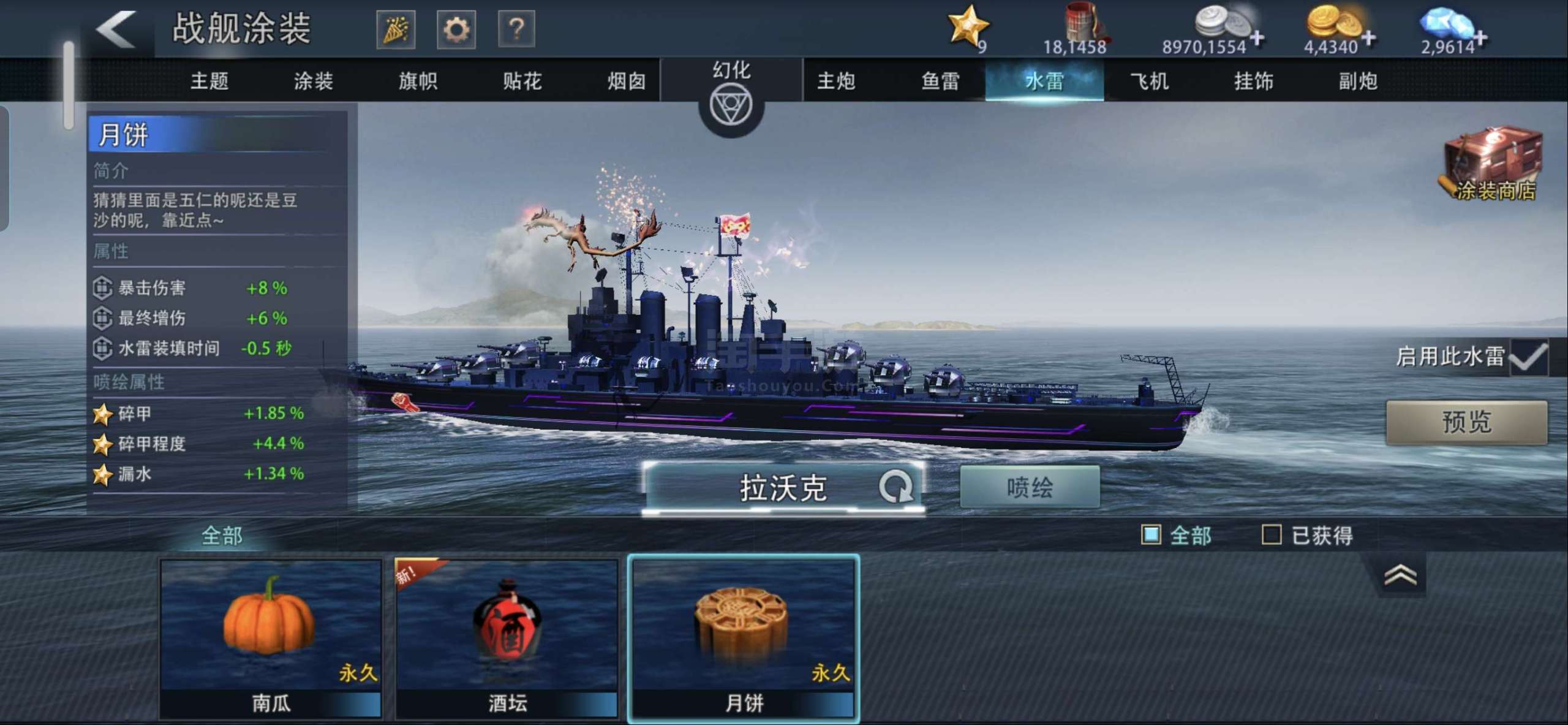
Task: Open the party popper celebration icon
Action: tap(396, 29)
